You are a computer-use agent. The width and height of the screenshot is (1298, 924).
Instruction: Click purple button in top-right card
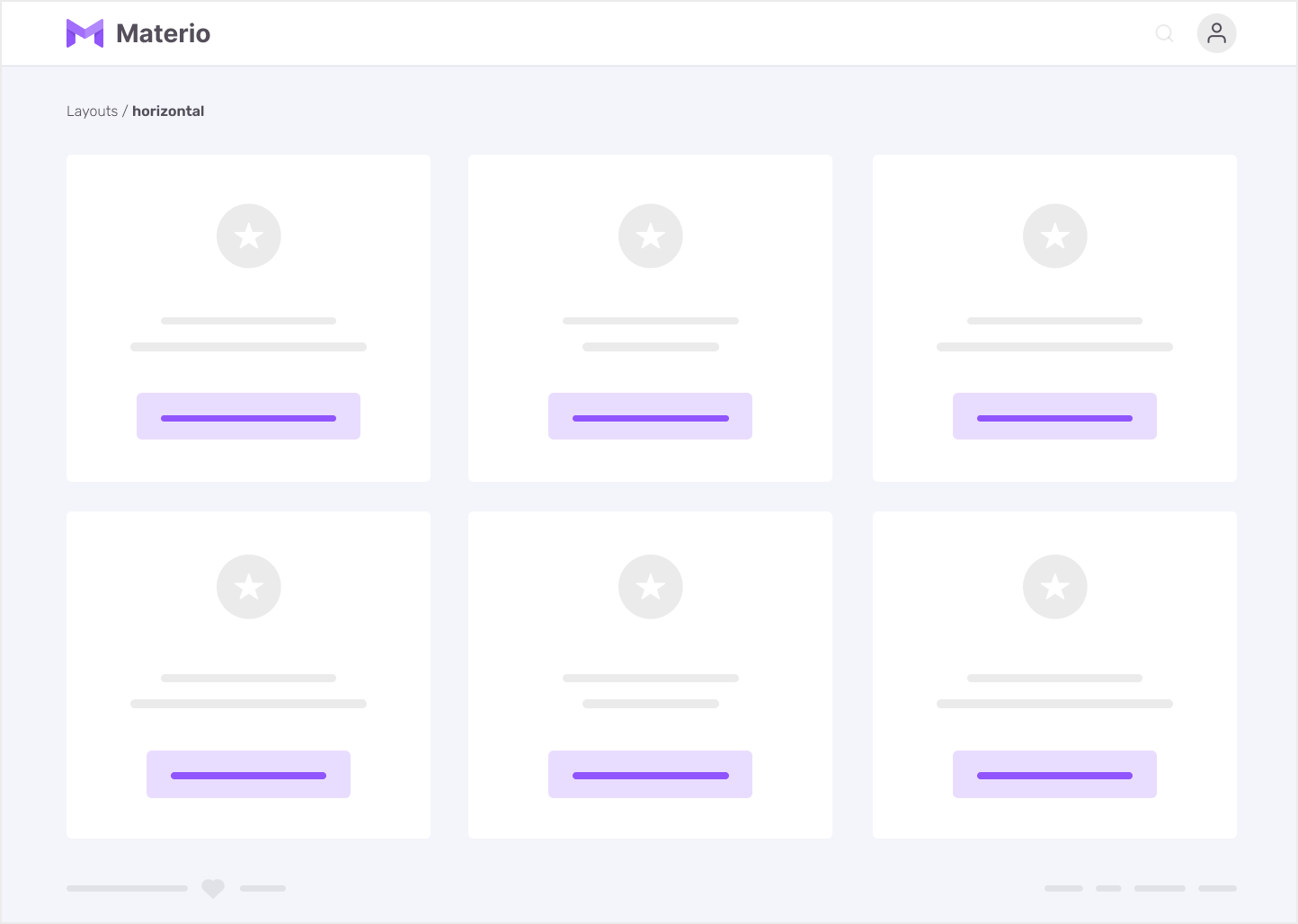tap(1054, 416)
